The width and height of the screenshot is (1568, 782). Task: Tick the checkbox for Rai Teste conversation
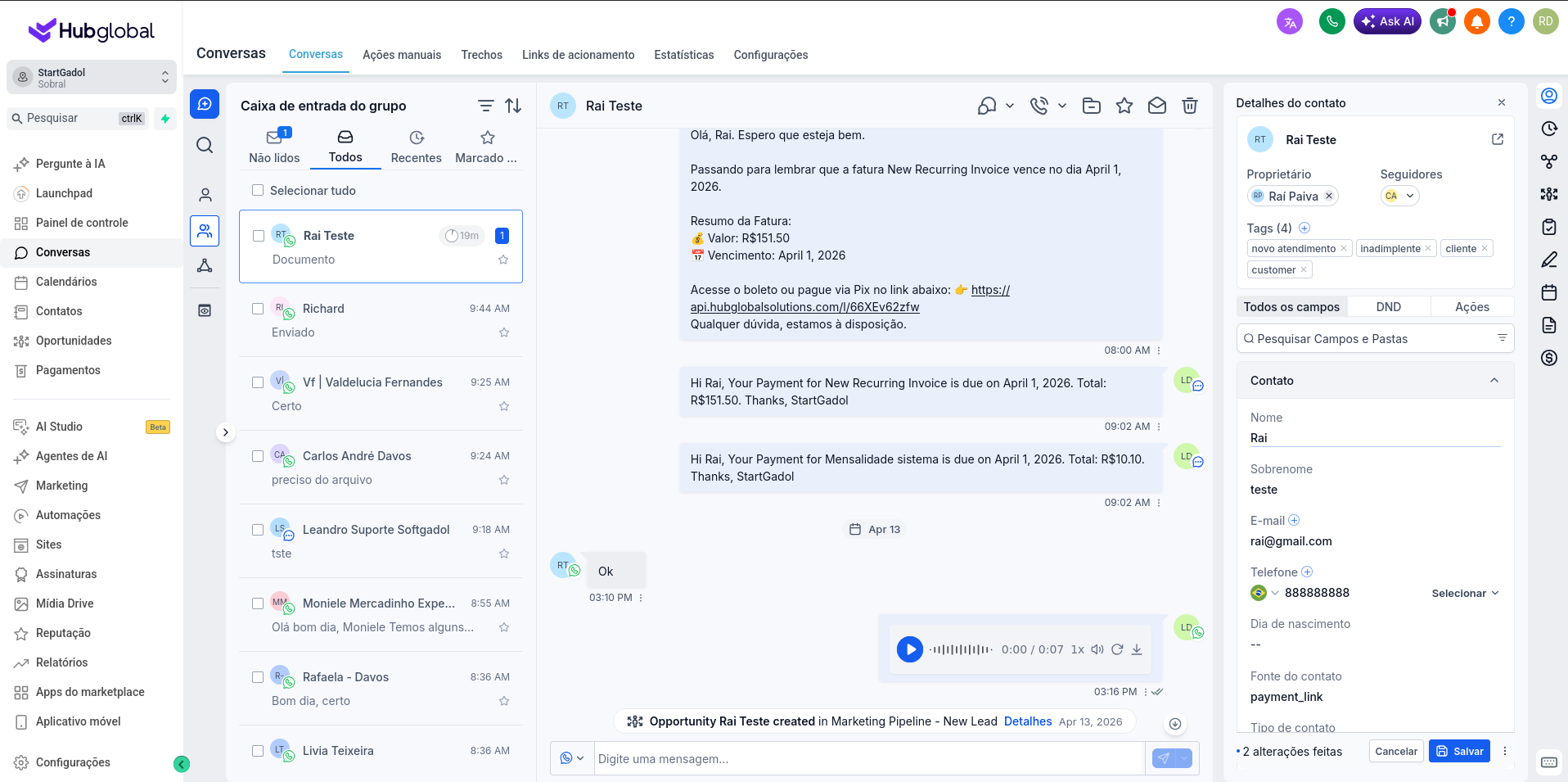pyautogui.click(x=259, y=236)
